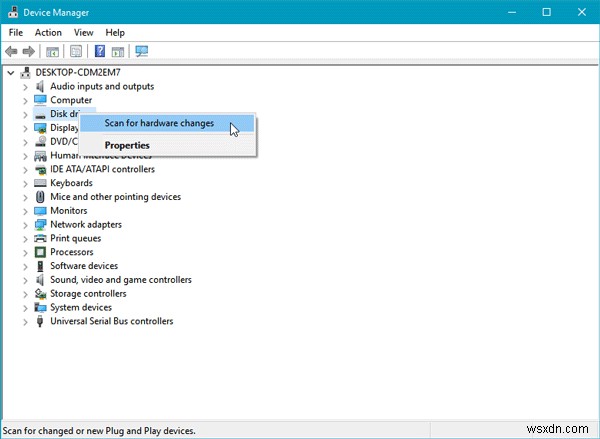Select the Processors label

pyautogui.click(x=72, y=252)
